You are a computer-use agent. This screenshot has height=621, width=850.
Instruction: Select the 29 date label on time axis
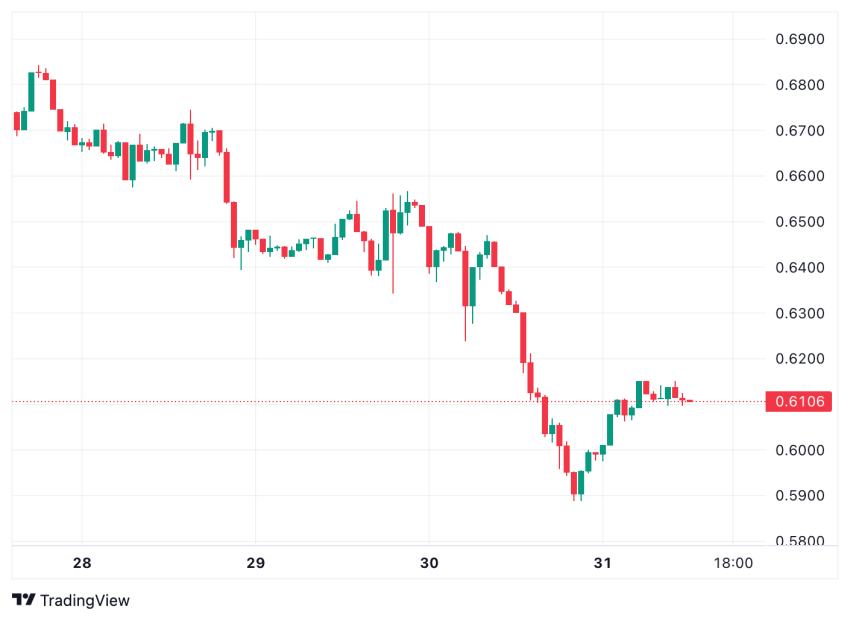(x=255, y=563)
